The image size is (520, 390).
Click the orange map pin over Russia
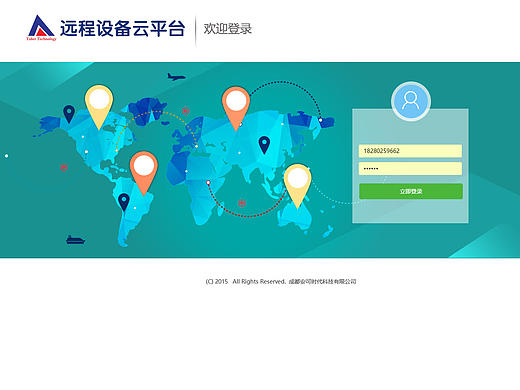point(236,109)
